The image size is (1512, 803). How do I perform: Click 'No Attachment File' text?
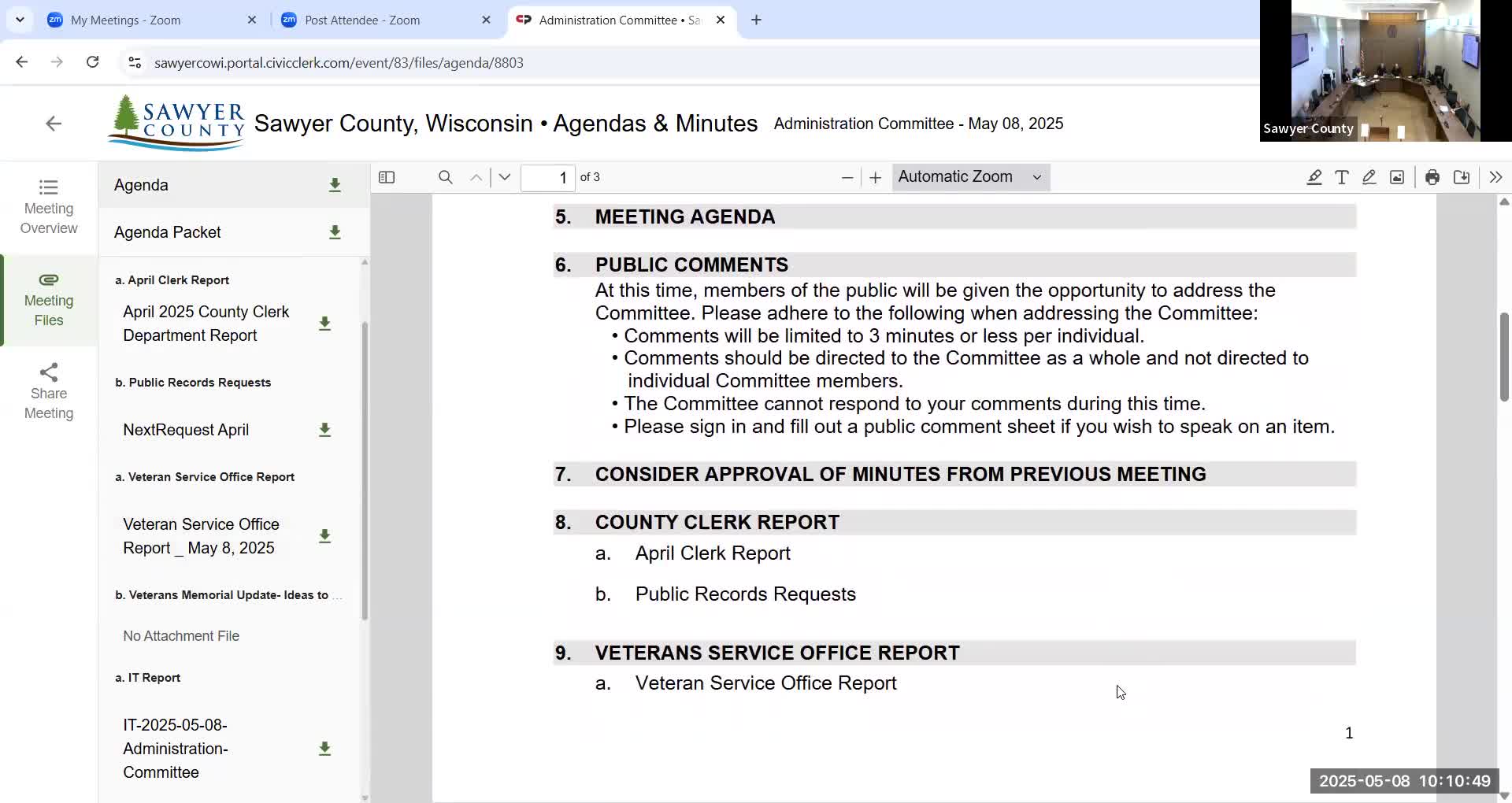click(x=181, y=636)
